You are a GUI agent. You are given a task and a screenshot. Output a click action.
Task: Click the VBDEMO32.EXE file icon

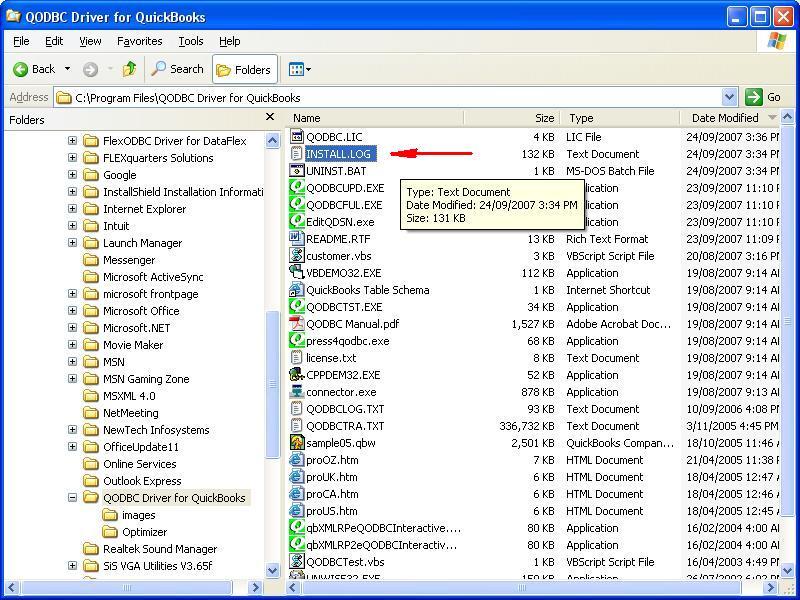tap(297, 273)
